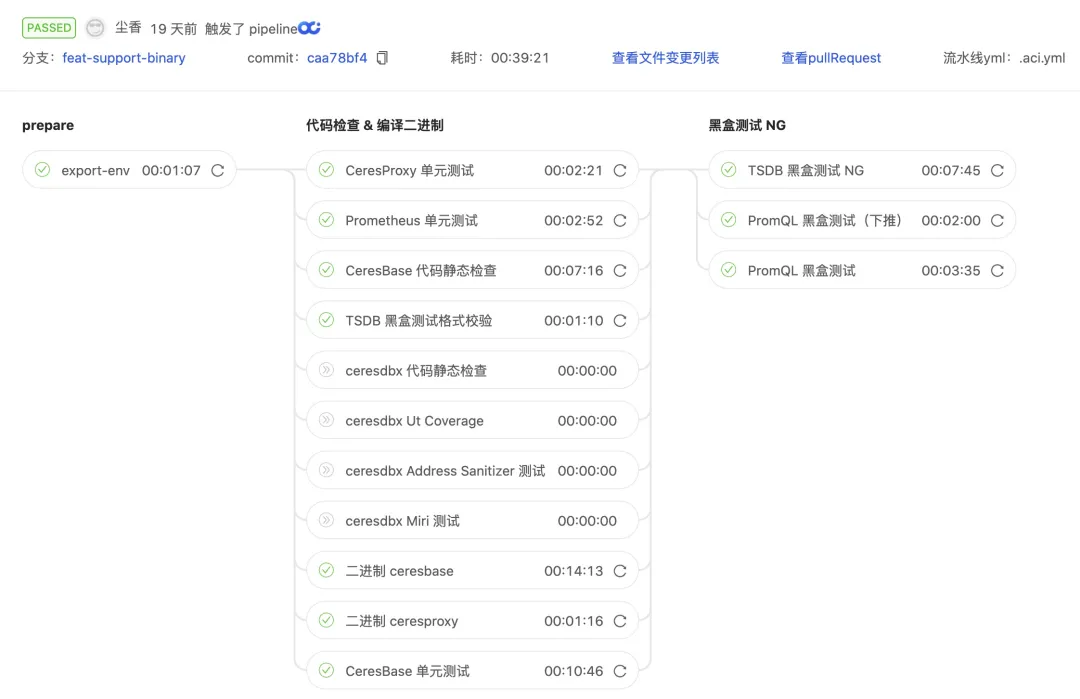The width and height of the screenshot is (1080, 699).
Task: Open branch feat-support-binary link
Action: [124, 58]
